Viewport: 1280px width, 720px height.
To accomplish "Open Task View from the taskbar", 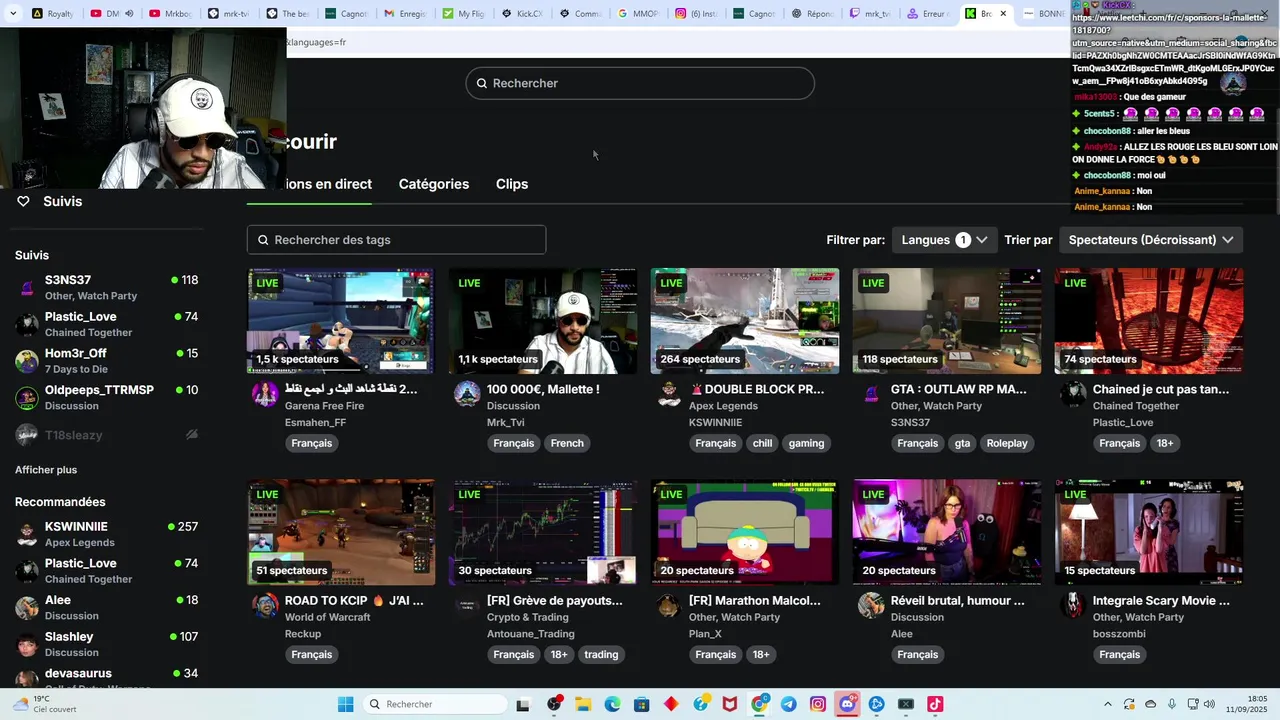I will click(x=522, y=704).
